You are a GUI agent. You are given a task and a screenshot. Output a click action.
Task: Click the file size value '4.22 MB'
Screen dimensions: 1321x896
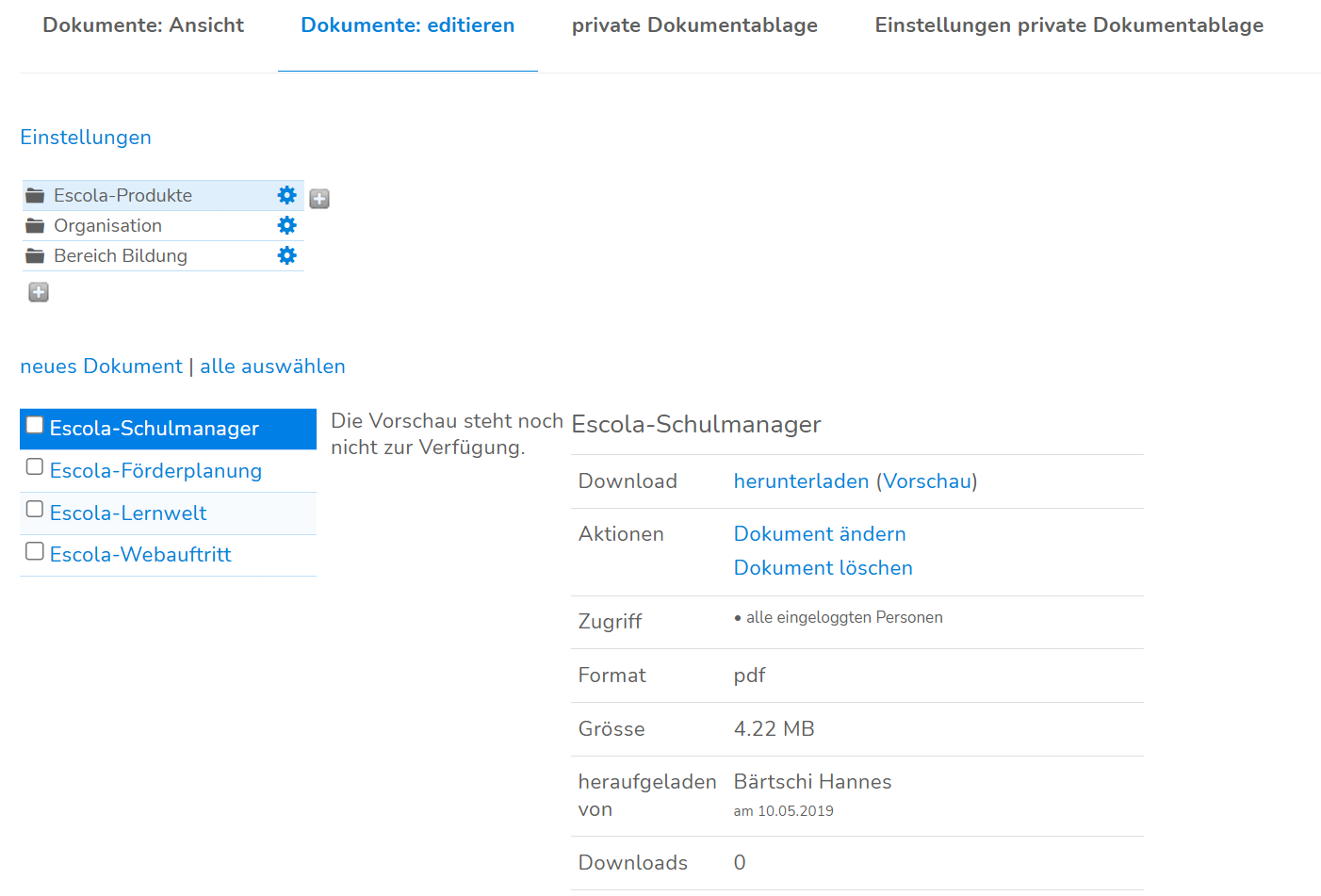coord(775,729)
